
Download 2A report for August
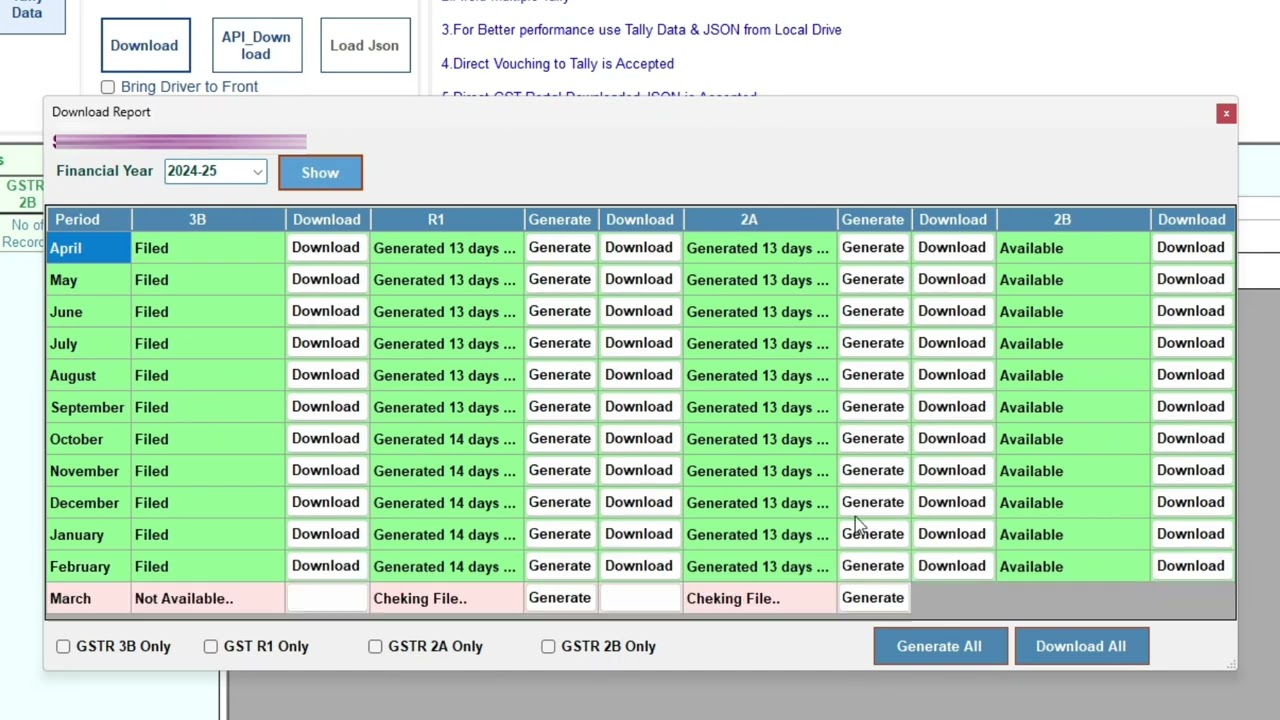coord(952,374)
